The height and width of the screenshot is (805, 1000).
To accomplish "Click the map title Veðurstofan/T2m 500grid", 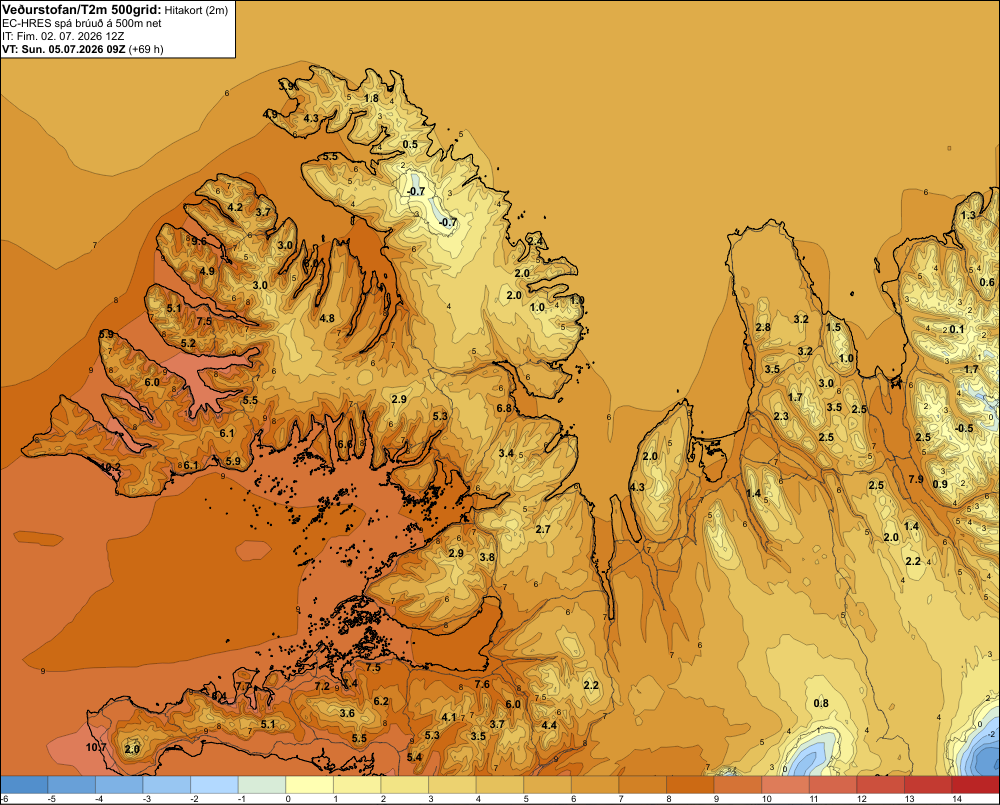I will point(82,10).
